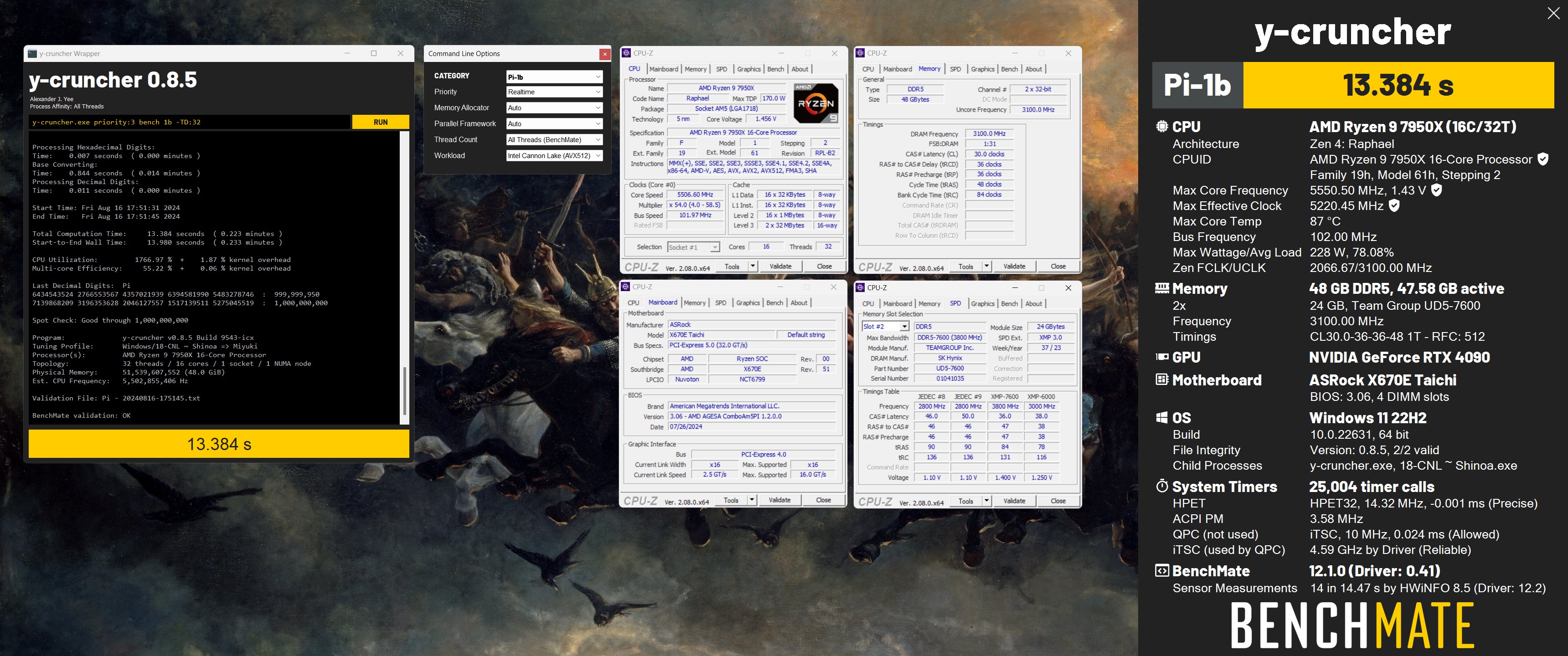Click the CPU-Z icon in Mainboard tab window

click(x=625, y=287)
